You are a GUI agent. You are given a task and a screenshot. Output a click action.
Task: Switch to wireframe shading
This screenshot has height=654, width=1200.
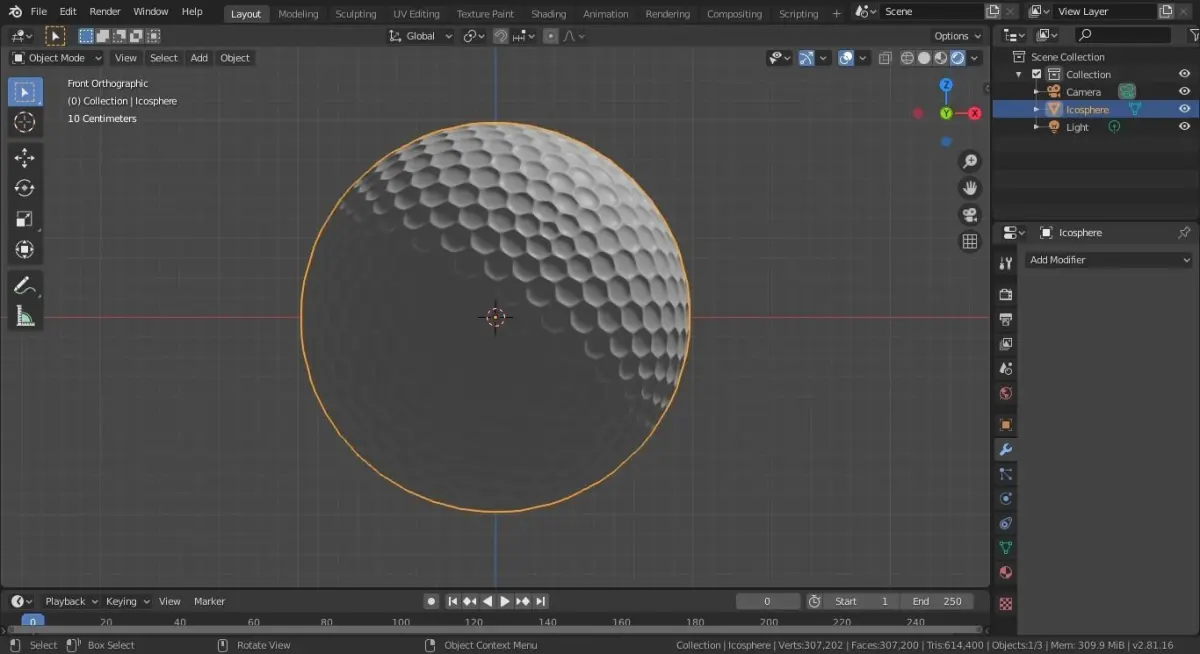(x=908, y=58)
